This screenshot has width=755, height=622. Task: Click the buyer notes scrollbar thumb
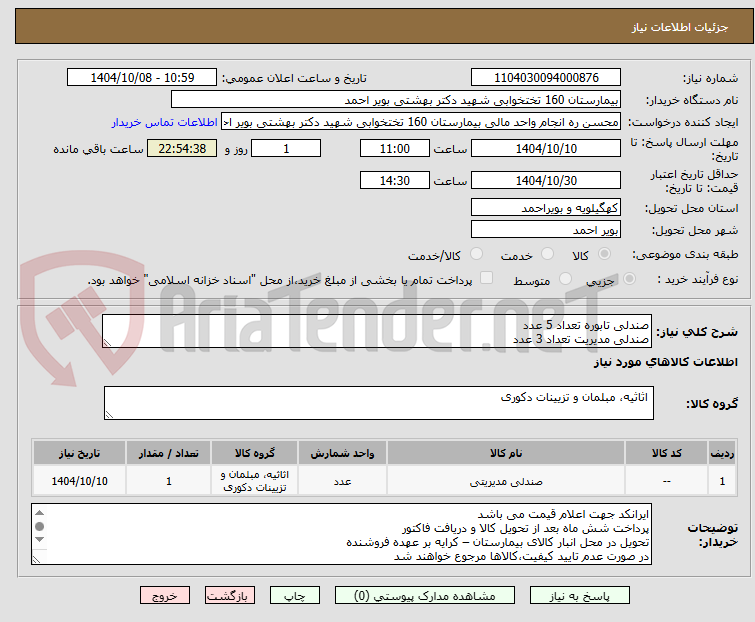(x=39, y=526)
